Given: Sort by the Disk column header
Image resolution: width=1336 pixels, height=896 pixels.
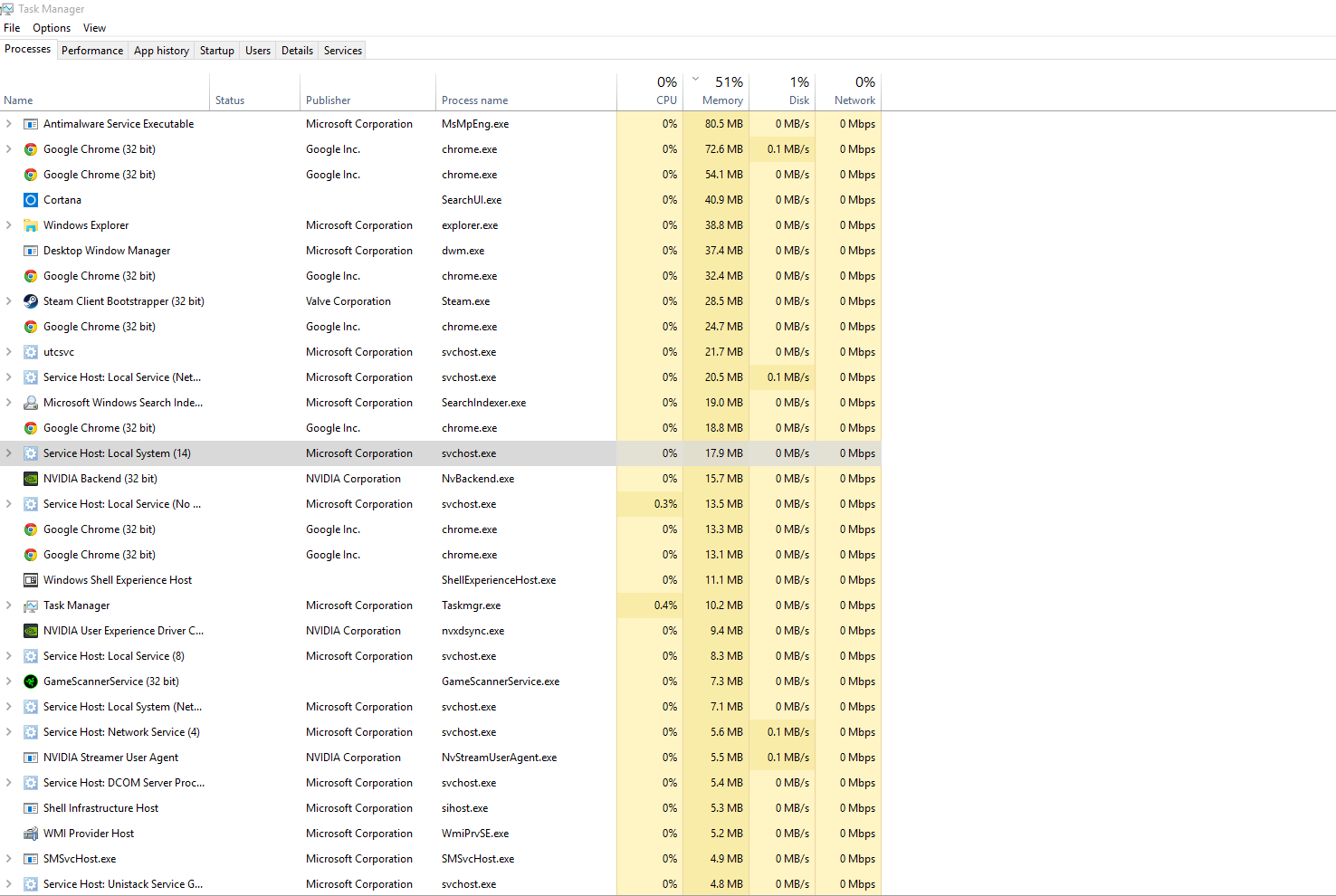Looking at the screenshot, I should click(x=782, y=91).
